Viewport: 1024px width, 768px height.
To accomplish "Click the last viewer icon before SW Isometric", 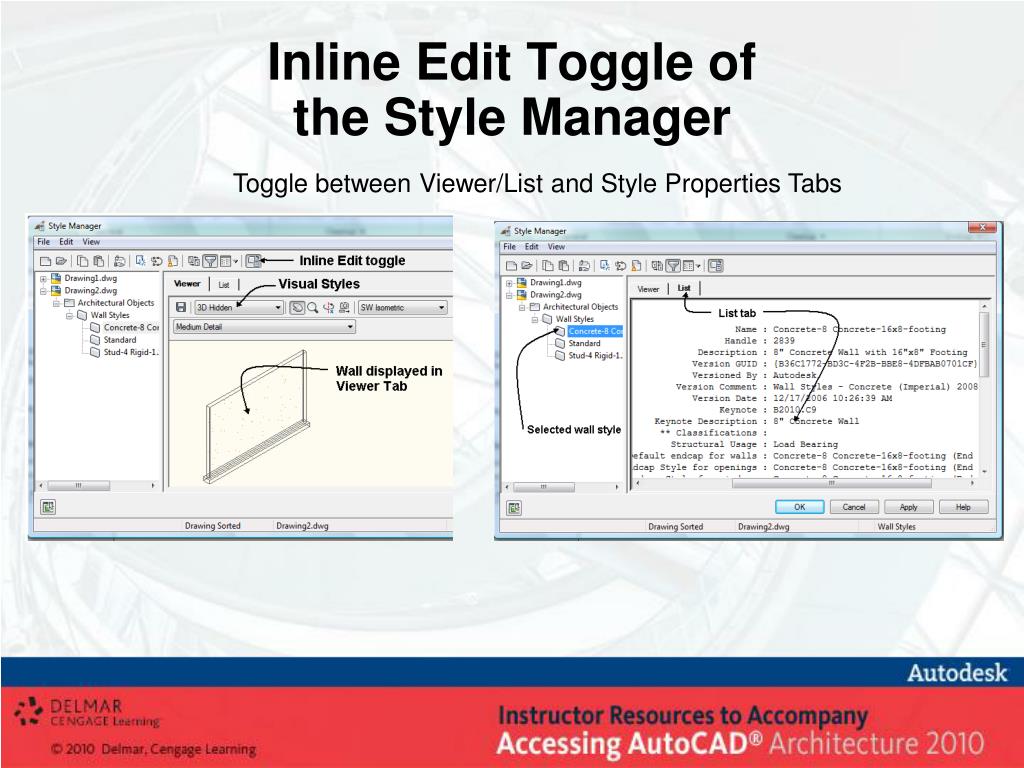I will (x=344, y=308).
